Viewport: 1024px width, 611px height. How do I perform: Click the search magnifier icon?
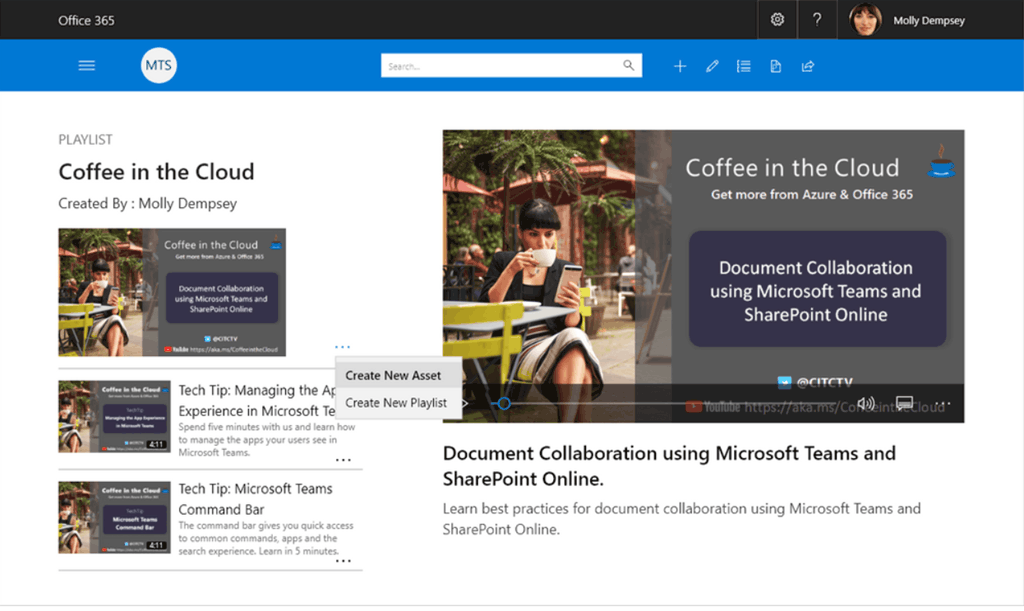coord(629,66)
